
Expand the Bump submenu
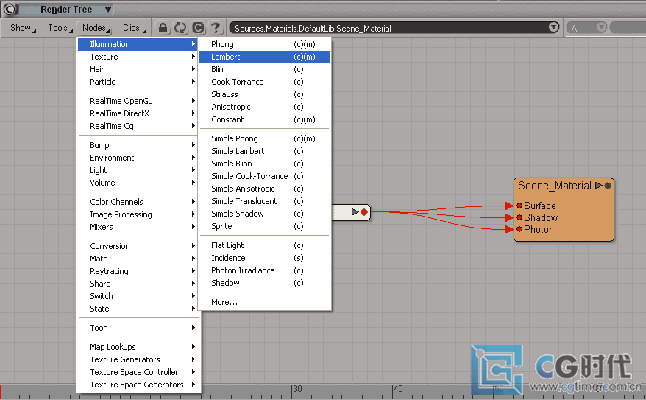point(138,145)
